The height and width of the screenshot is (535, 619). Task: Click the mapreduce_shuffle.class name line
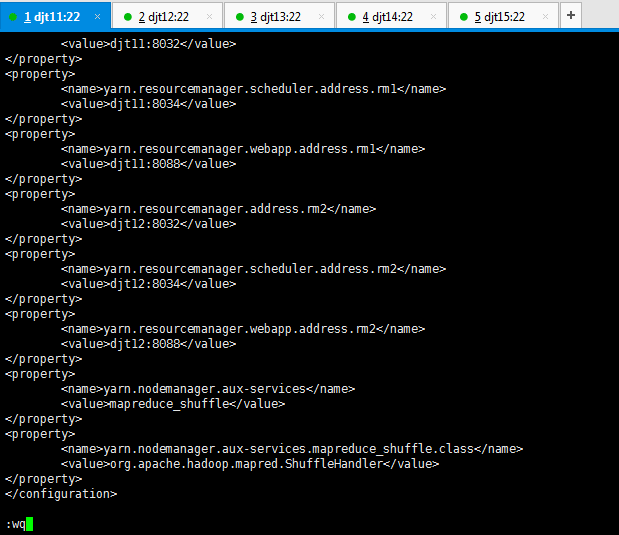click(x=292, y=449)
